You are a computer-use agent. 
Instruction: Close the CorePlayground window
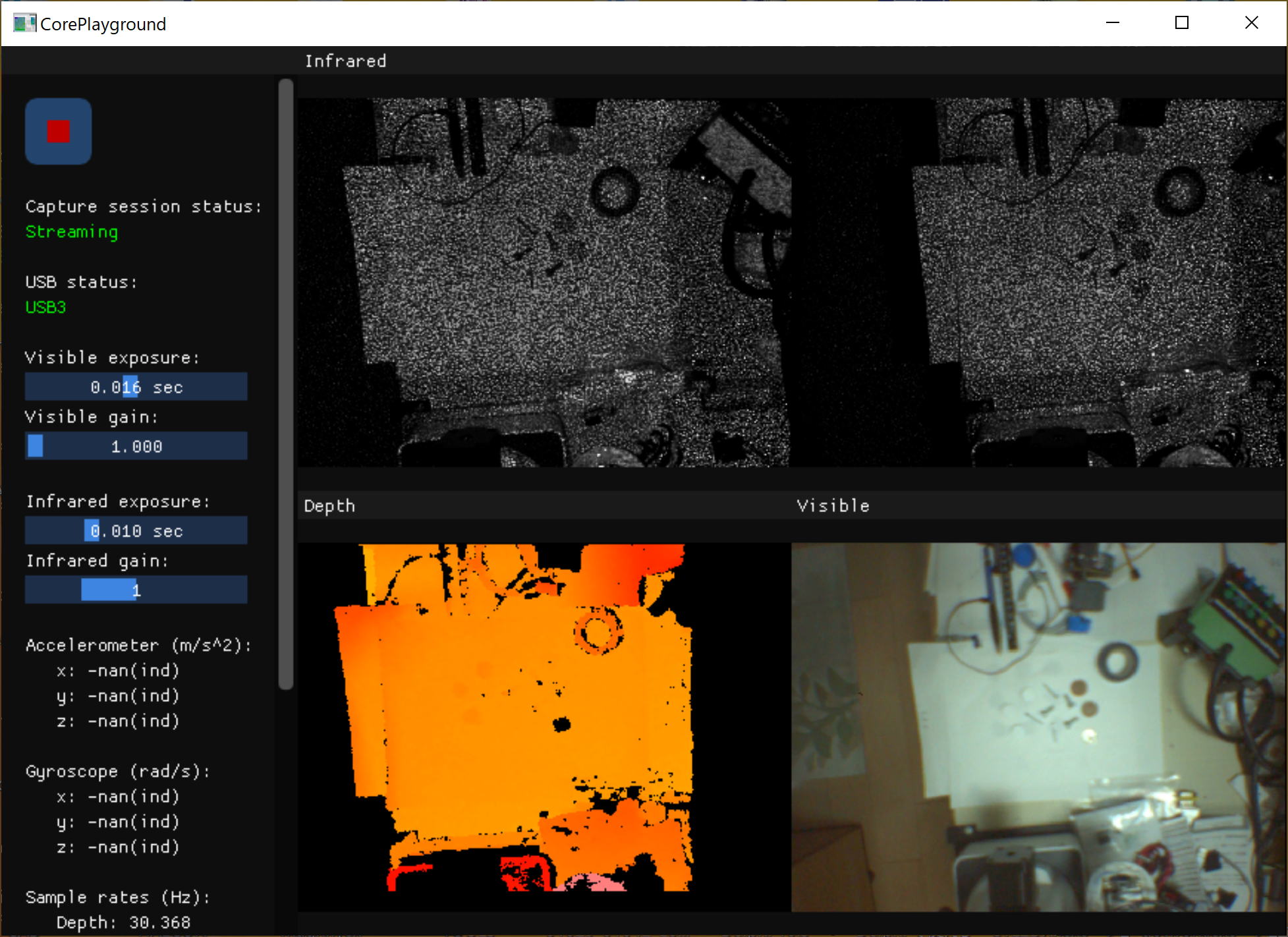tap(1251, 23)
